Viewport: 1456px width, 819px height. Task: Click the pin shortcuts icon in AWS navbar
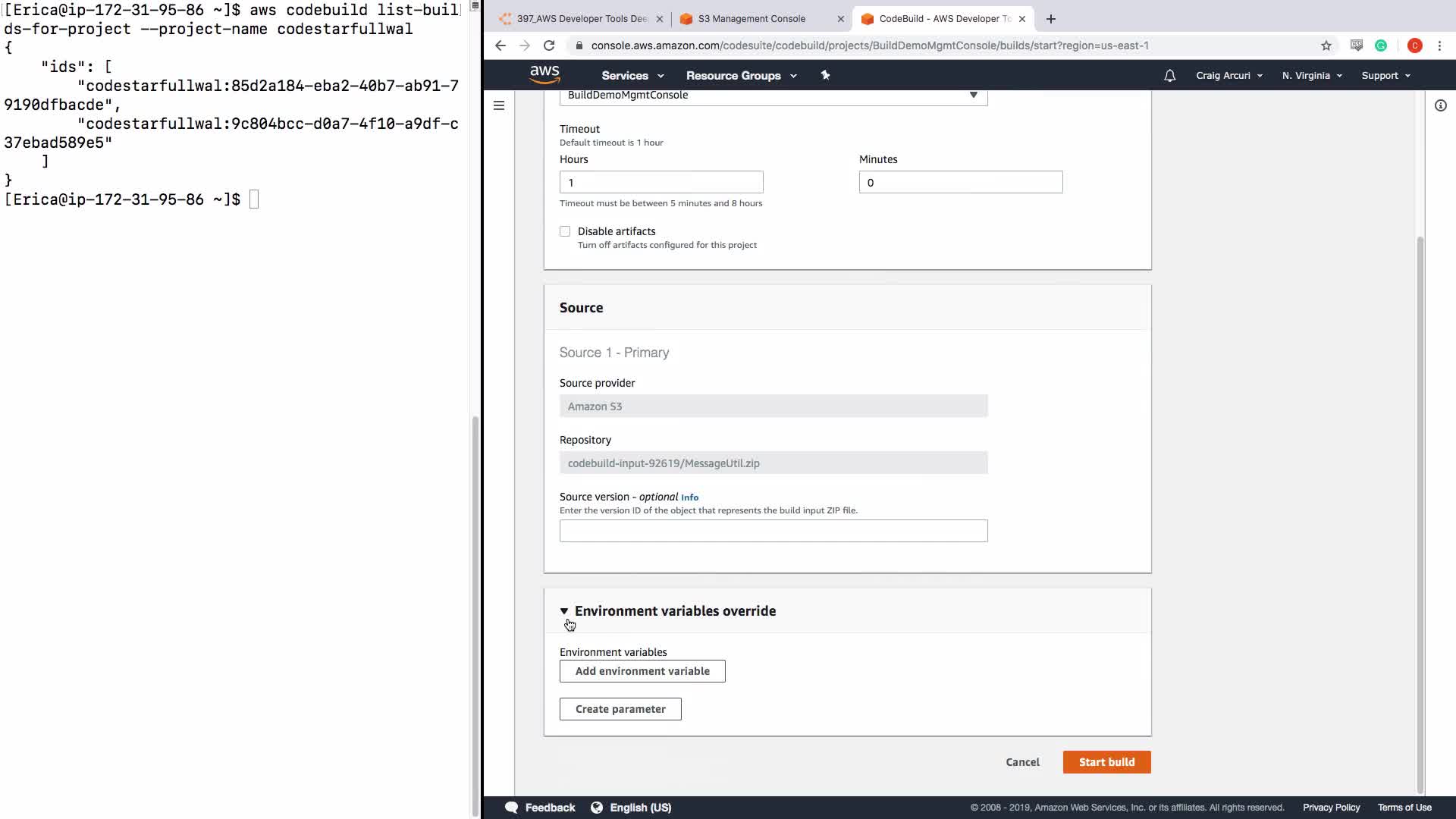pyautogui.click(x=825, y=75)
